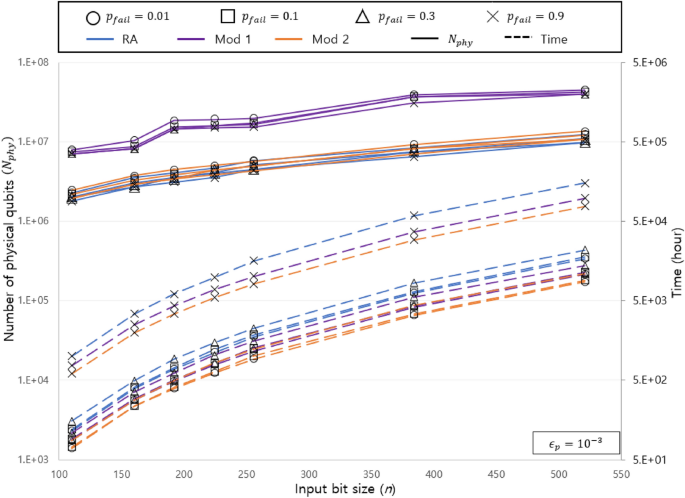The width and height of the screenshot is (685, 498).
Task: Click the x-axis tick label 350
Action: pos(371,475)
